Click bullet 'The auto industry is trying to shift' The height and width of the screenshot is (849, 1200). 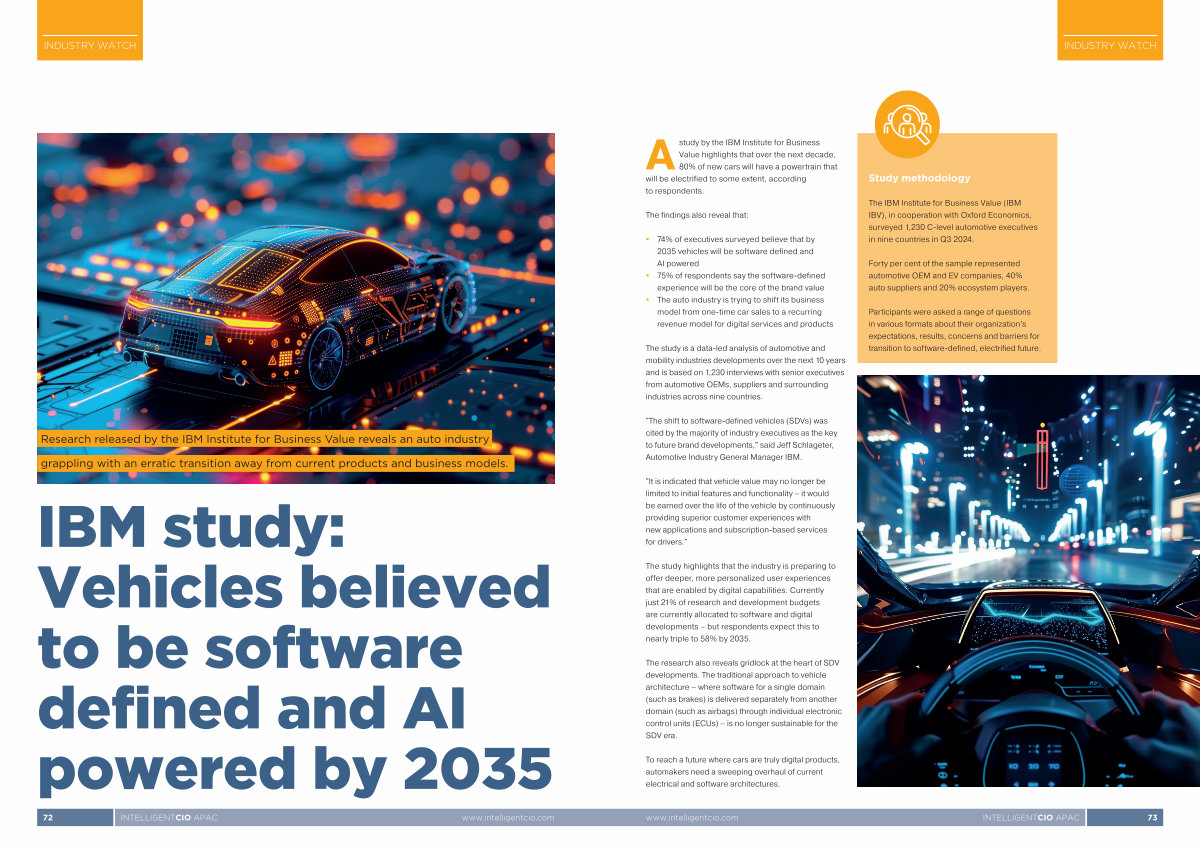[x=740, y=299]
